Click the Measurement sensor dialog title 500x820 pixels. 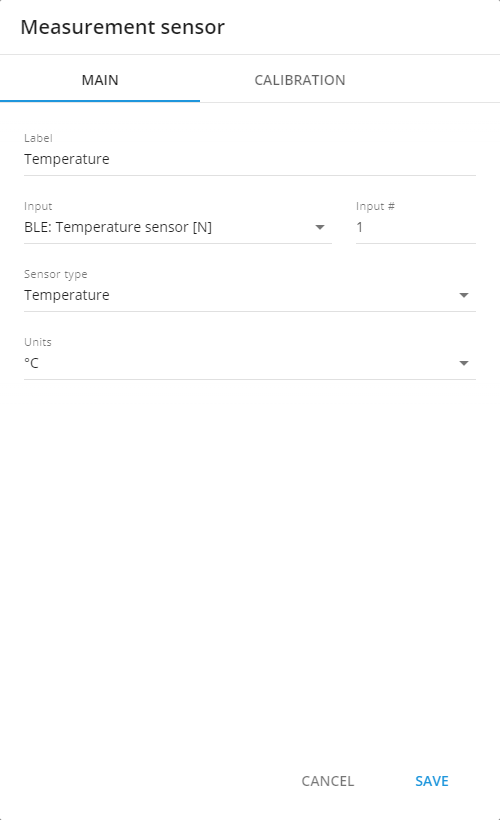point(122,27)
